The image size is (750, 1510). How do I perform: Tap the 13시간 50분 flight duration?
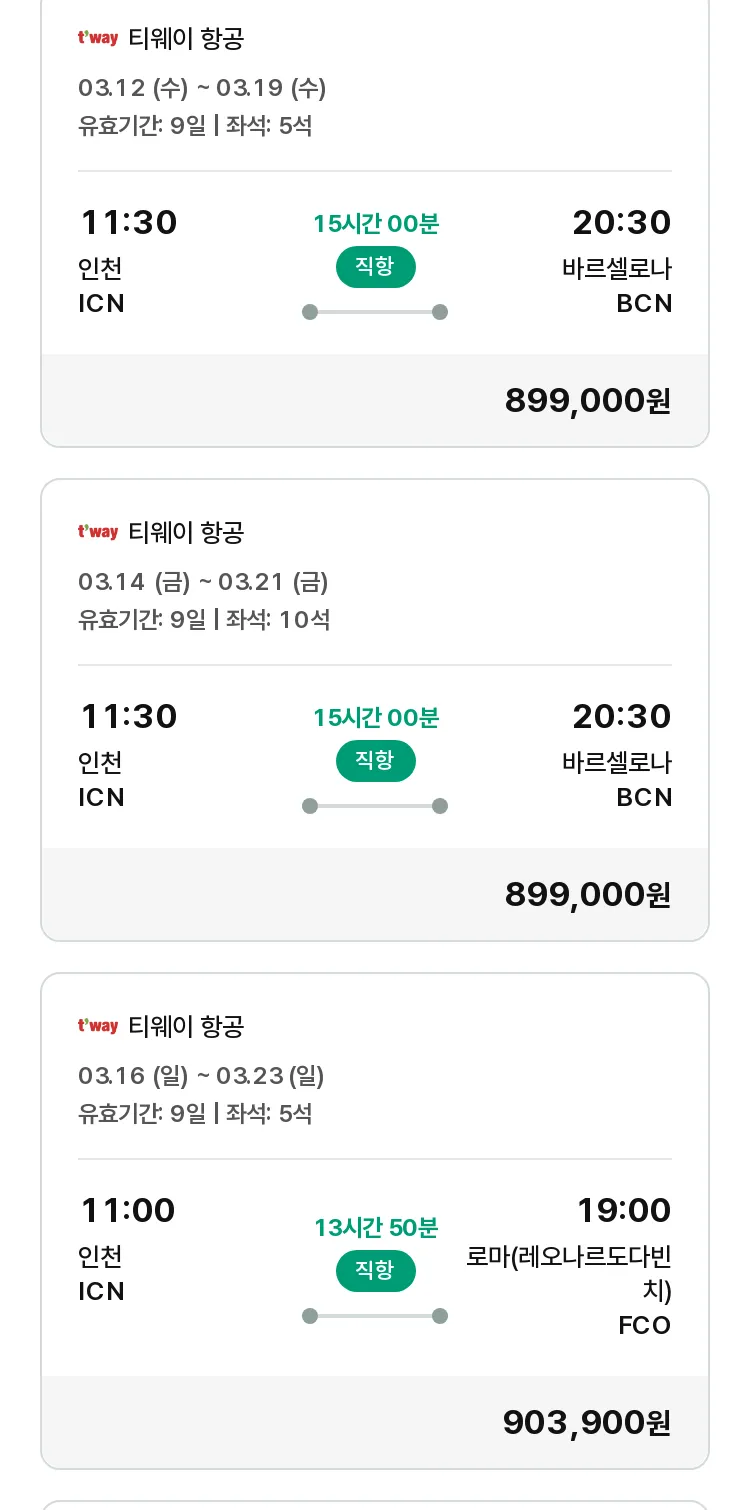376,1227
